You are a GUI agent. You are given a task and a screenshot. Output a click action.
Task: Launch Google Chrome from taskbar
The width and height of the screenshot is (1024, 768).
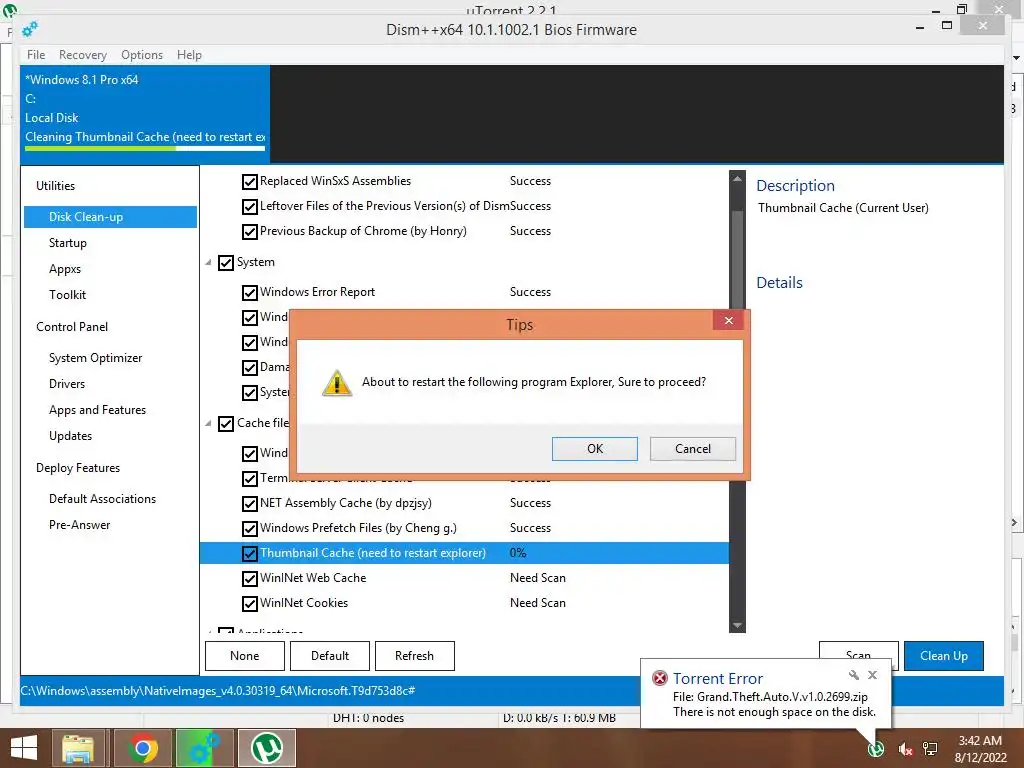click(x=142, y=748)
